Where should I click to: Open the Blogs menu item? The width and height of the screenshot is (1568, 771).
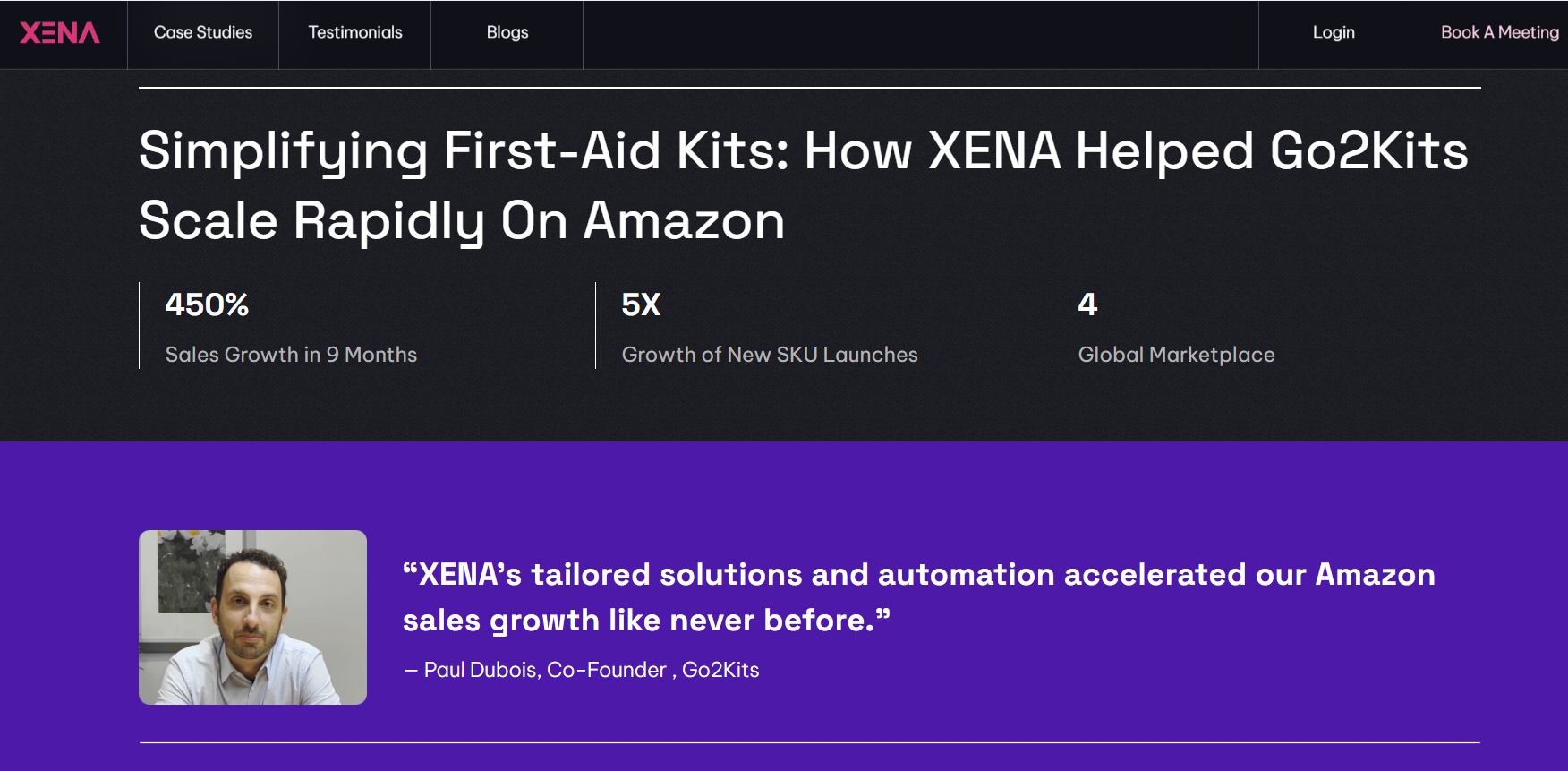[507, 32]
